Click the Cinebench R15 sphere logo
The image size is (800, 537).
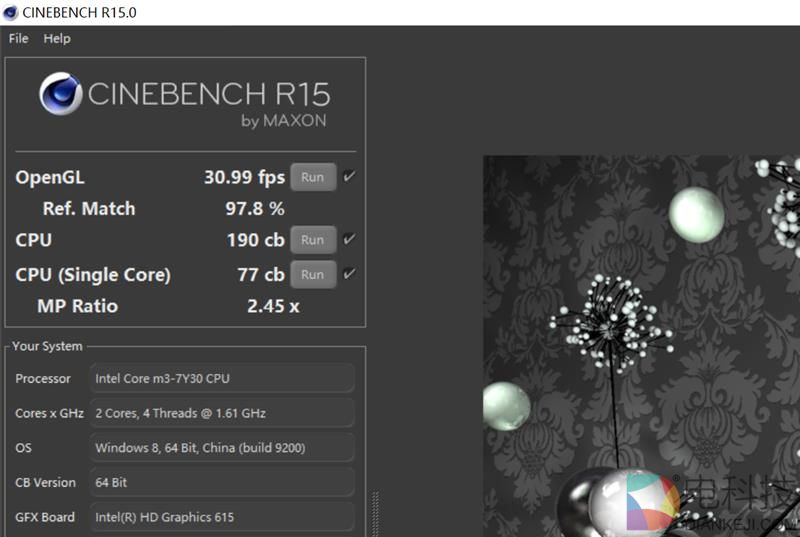[61, 94]
